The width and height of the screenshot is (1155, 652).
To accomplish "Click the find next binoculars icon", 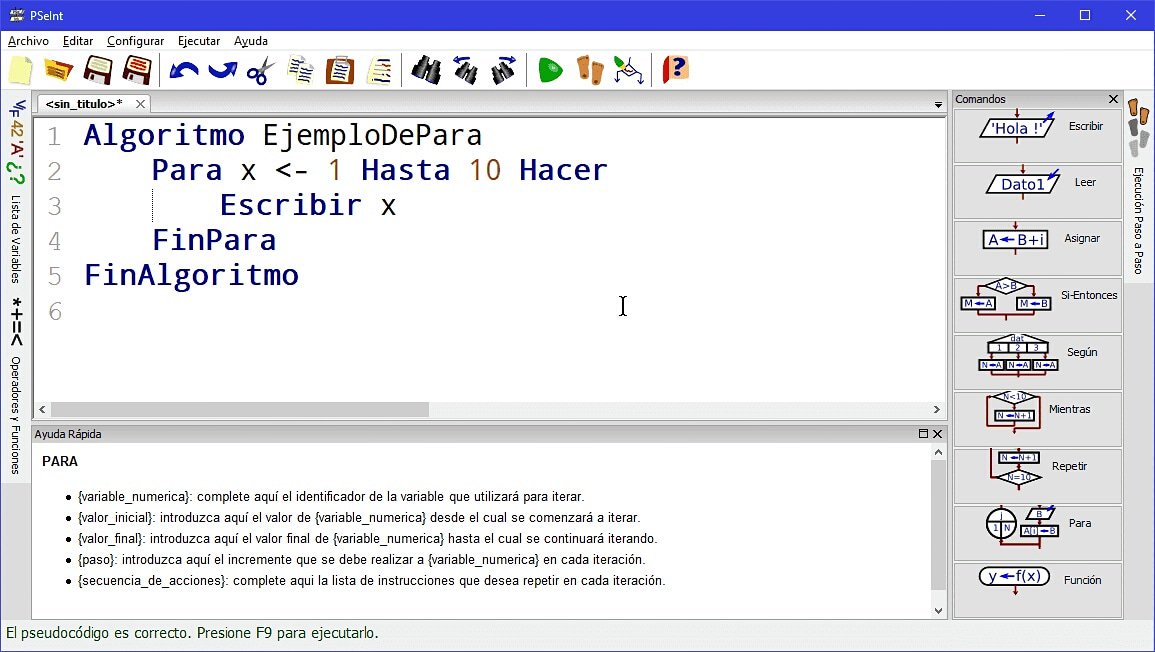I will (x=504, y=70).
